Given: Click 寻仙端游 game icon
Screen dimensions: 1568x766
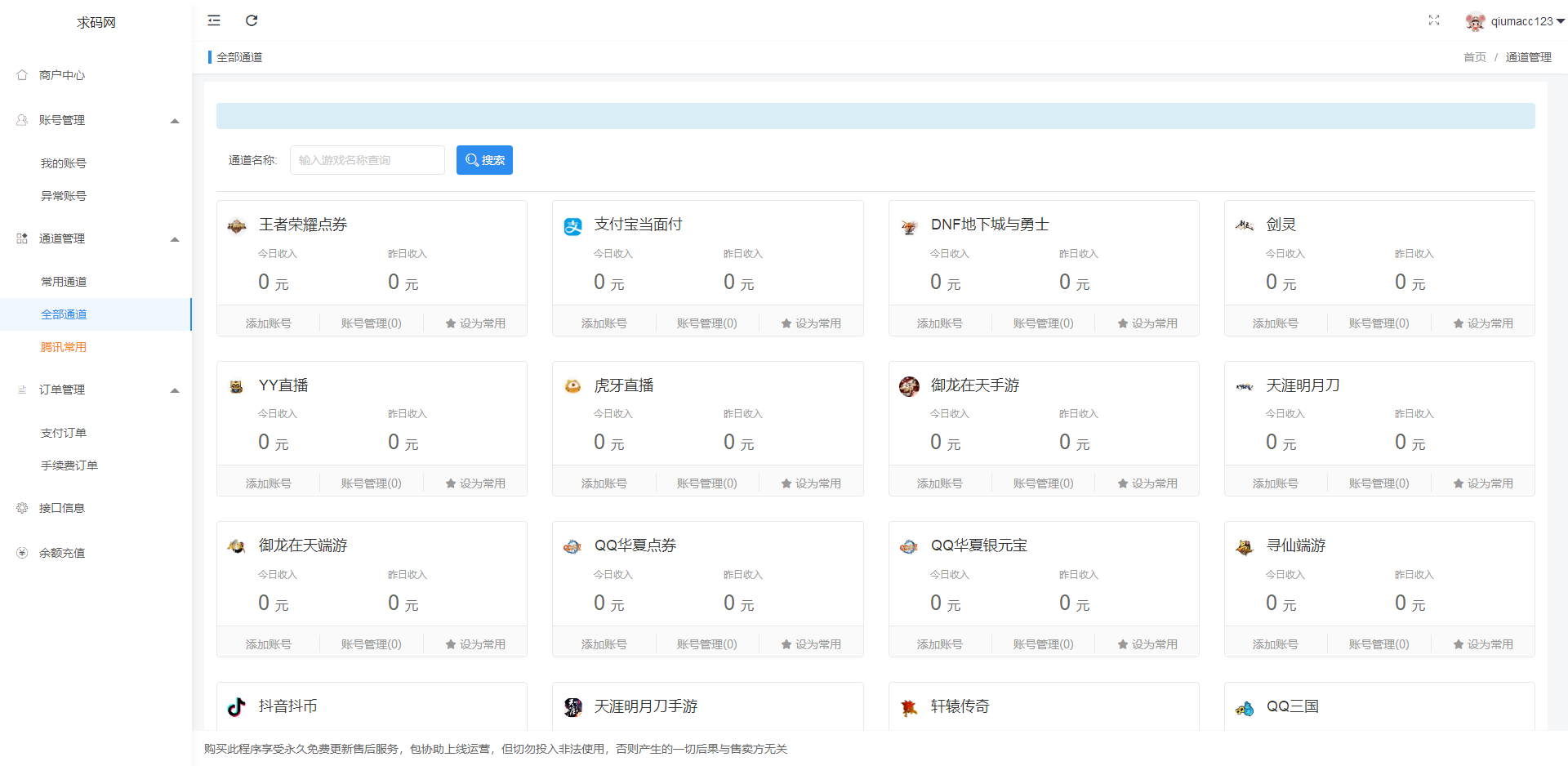Looking at the screenshot, I should 1245,546.
